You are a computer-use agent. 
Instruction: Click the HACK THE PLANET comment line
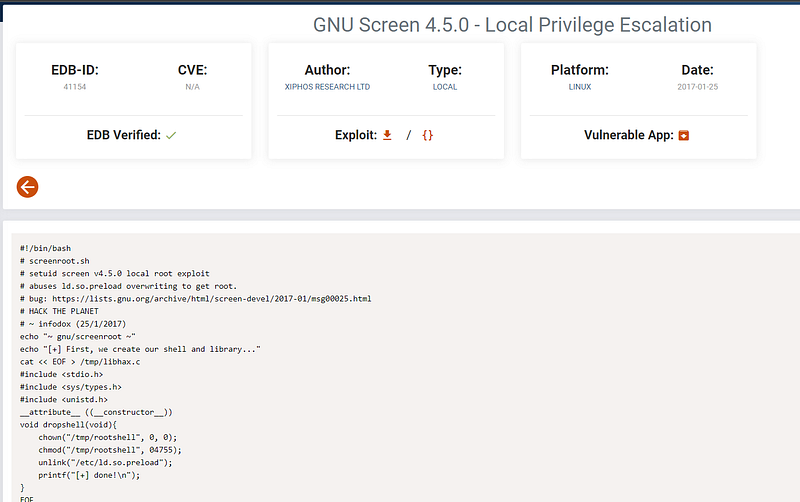[x=59, y=311]
